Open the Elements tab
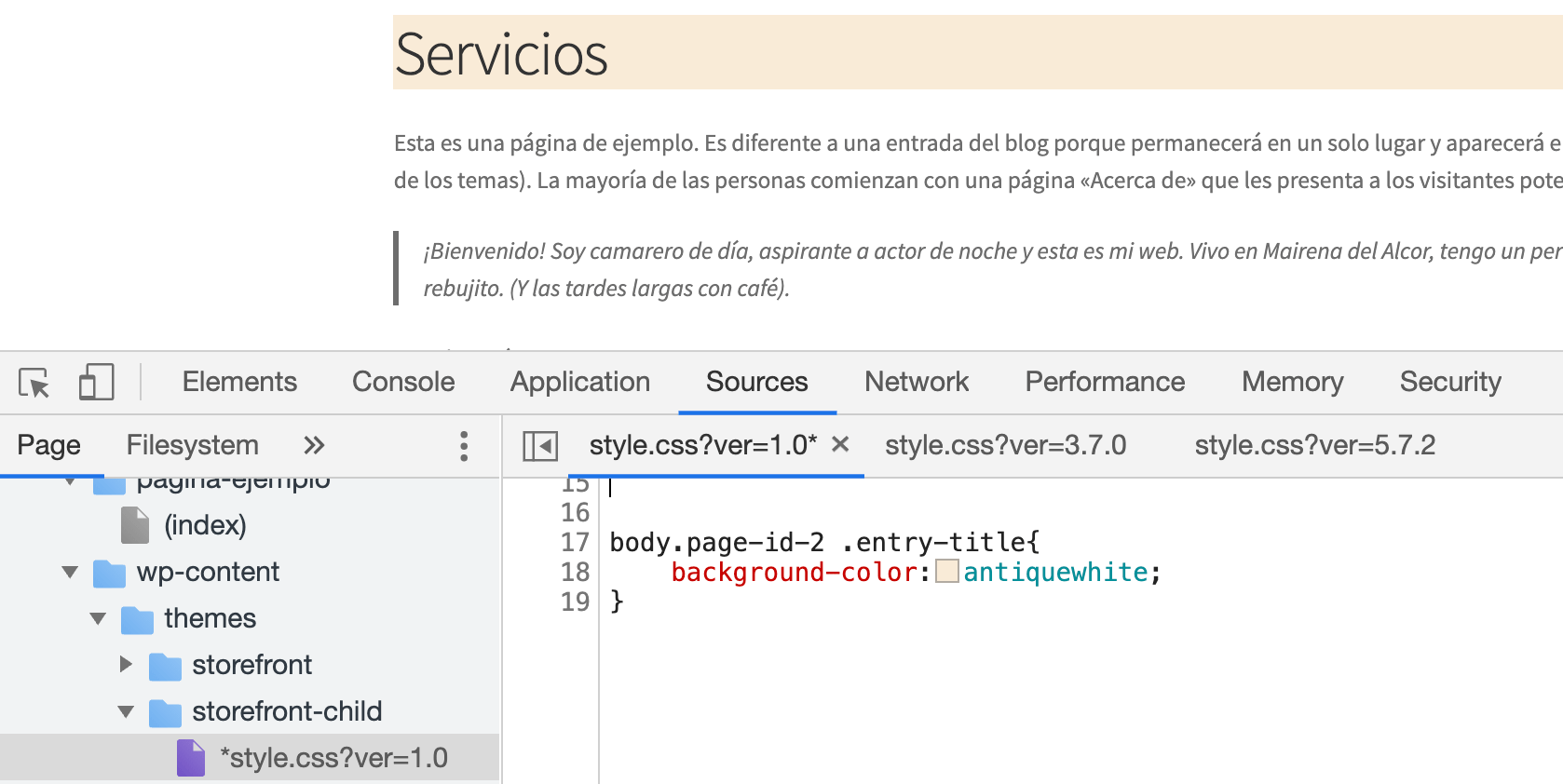This screenshot has width=1563, height=784. (x=239, y=382)
